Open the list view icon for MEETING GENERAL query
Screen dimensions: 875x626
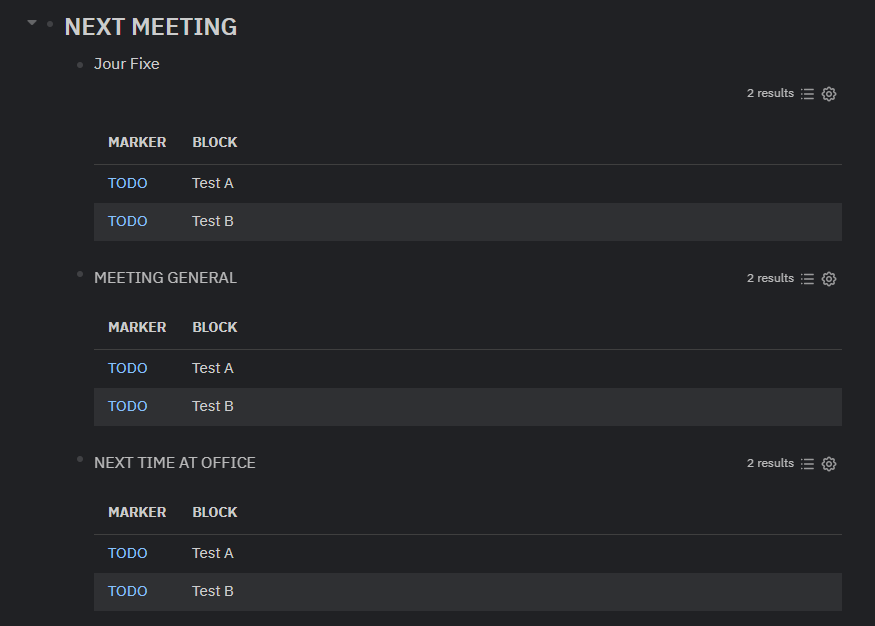(x=807, y=278)
